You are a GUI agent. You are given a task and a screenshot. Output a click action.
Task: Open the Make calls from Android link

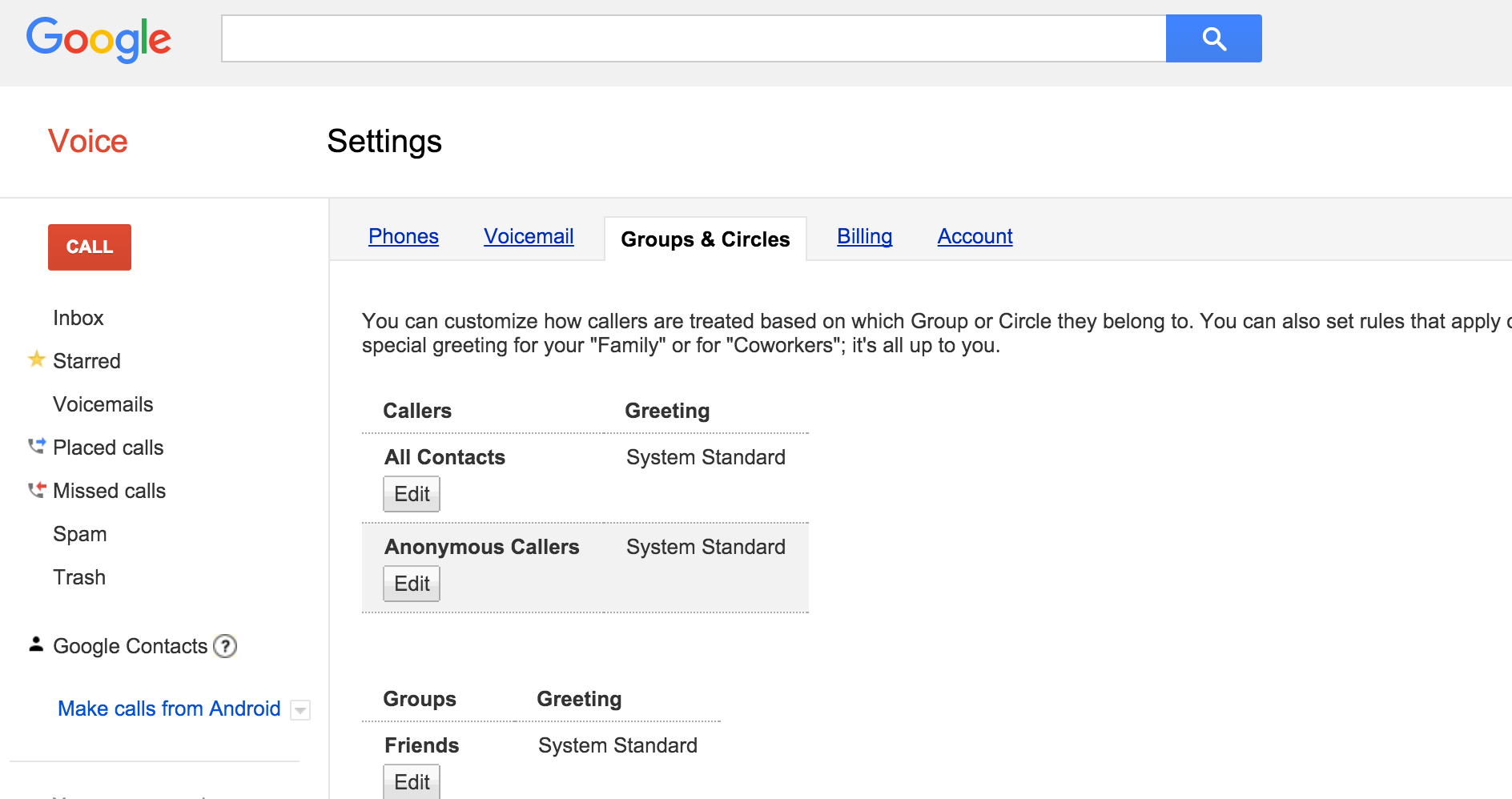click(x=169, y=709)
